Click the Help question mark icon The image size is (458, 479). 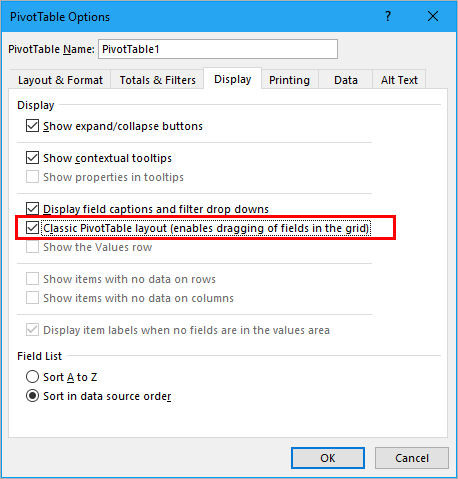(x=388, y=16)
